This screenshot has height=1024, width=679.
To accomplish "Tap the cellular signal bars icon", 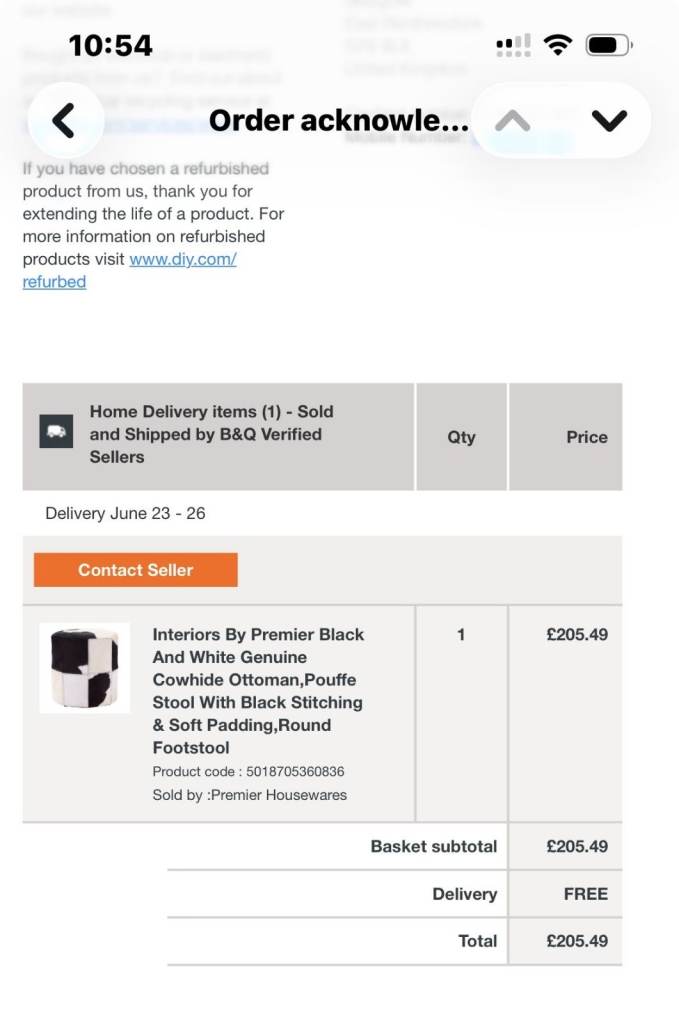I will (x=513, y=45).
